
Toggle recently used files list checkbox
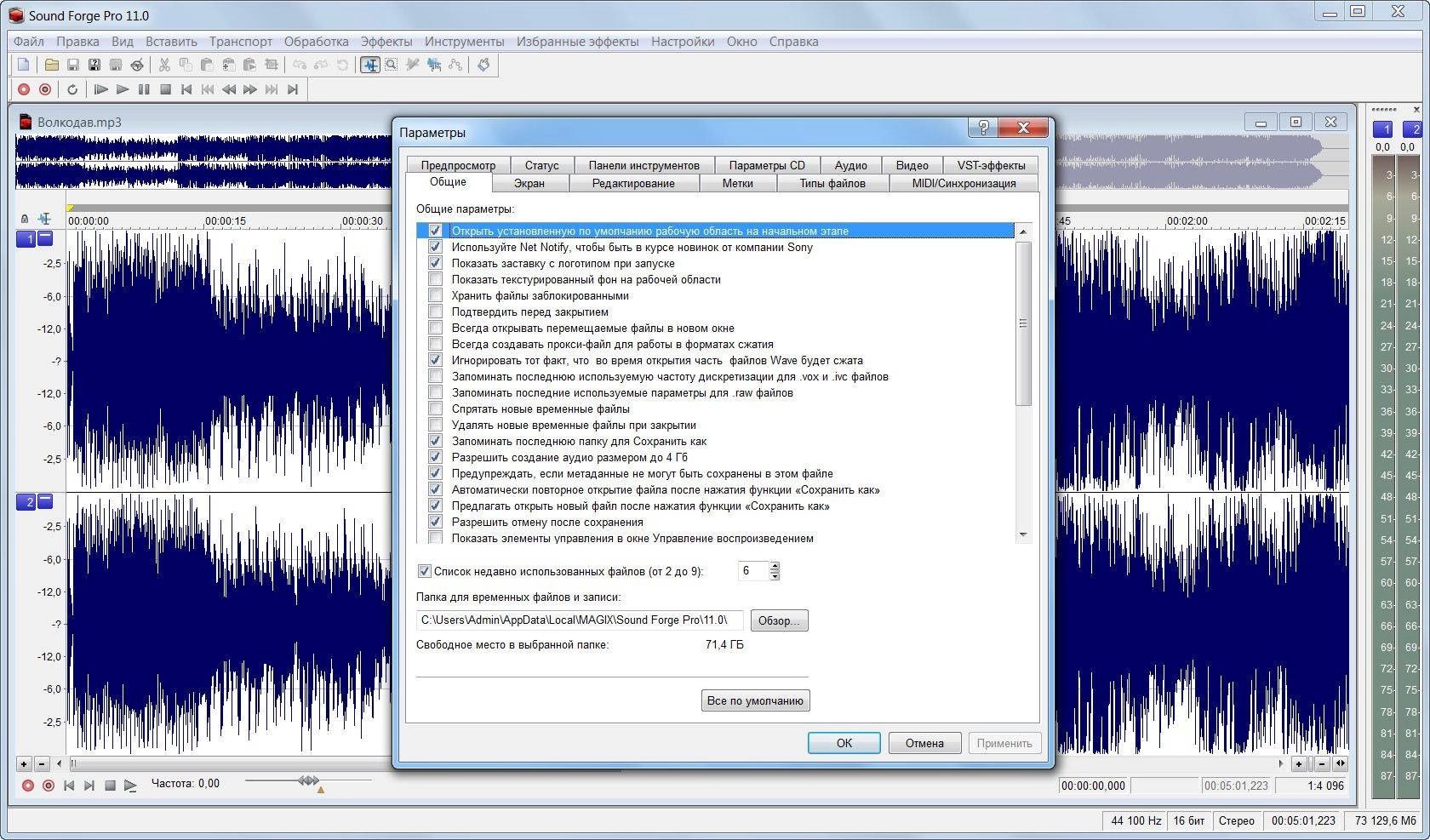point(424,571)
